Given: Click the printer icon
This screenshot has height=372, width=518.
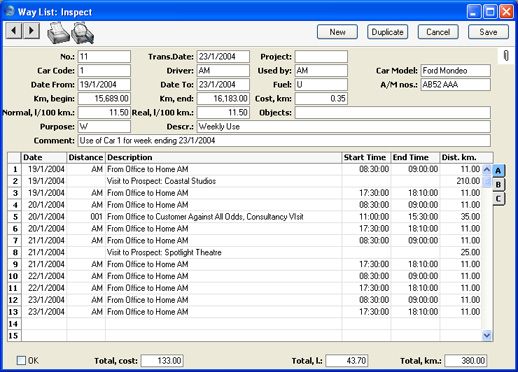Looking at the screenshot, I should 58,33.
